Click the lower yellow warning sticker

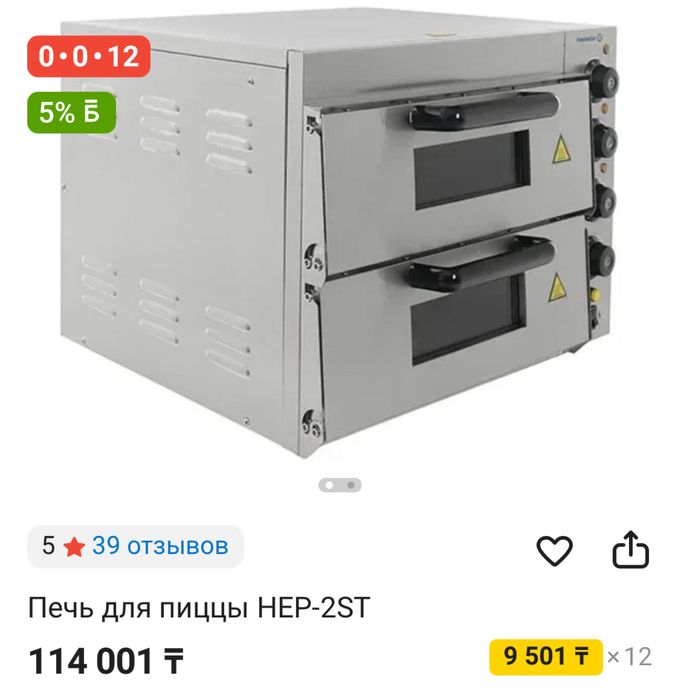[558, 288]
